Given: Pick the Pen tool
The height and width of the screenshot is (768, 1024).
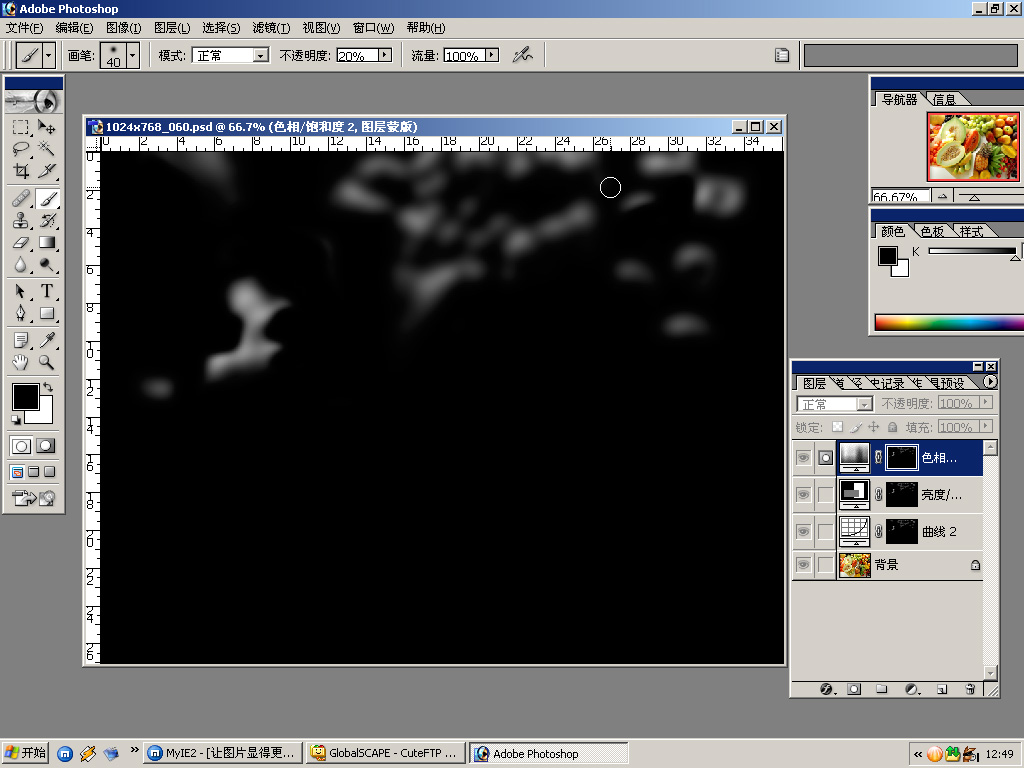Looking at the screenshot, I should pos(21,313).
